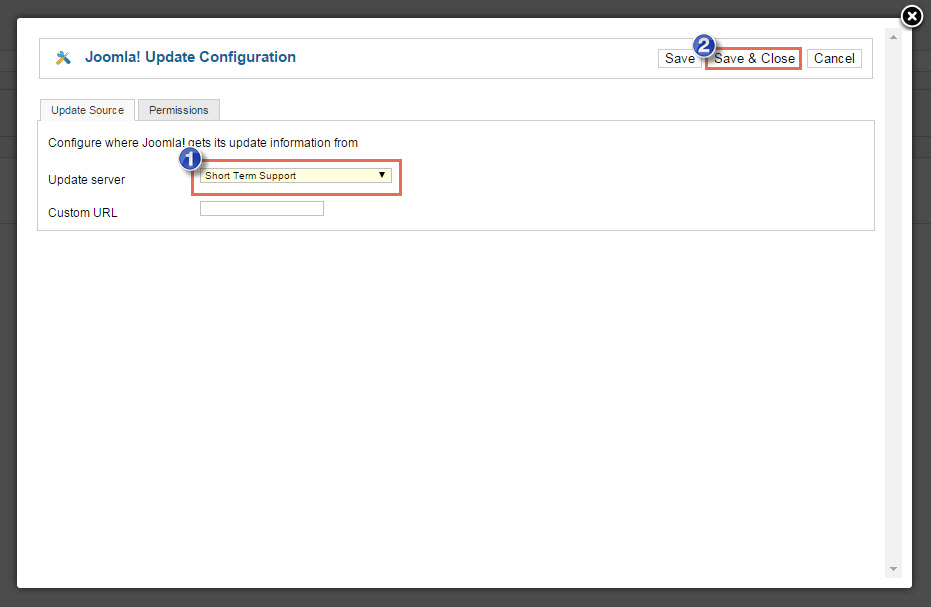
Task: Click the 'Update server' label
Action: pyautogui.click(x=87, y=179)
